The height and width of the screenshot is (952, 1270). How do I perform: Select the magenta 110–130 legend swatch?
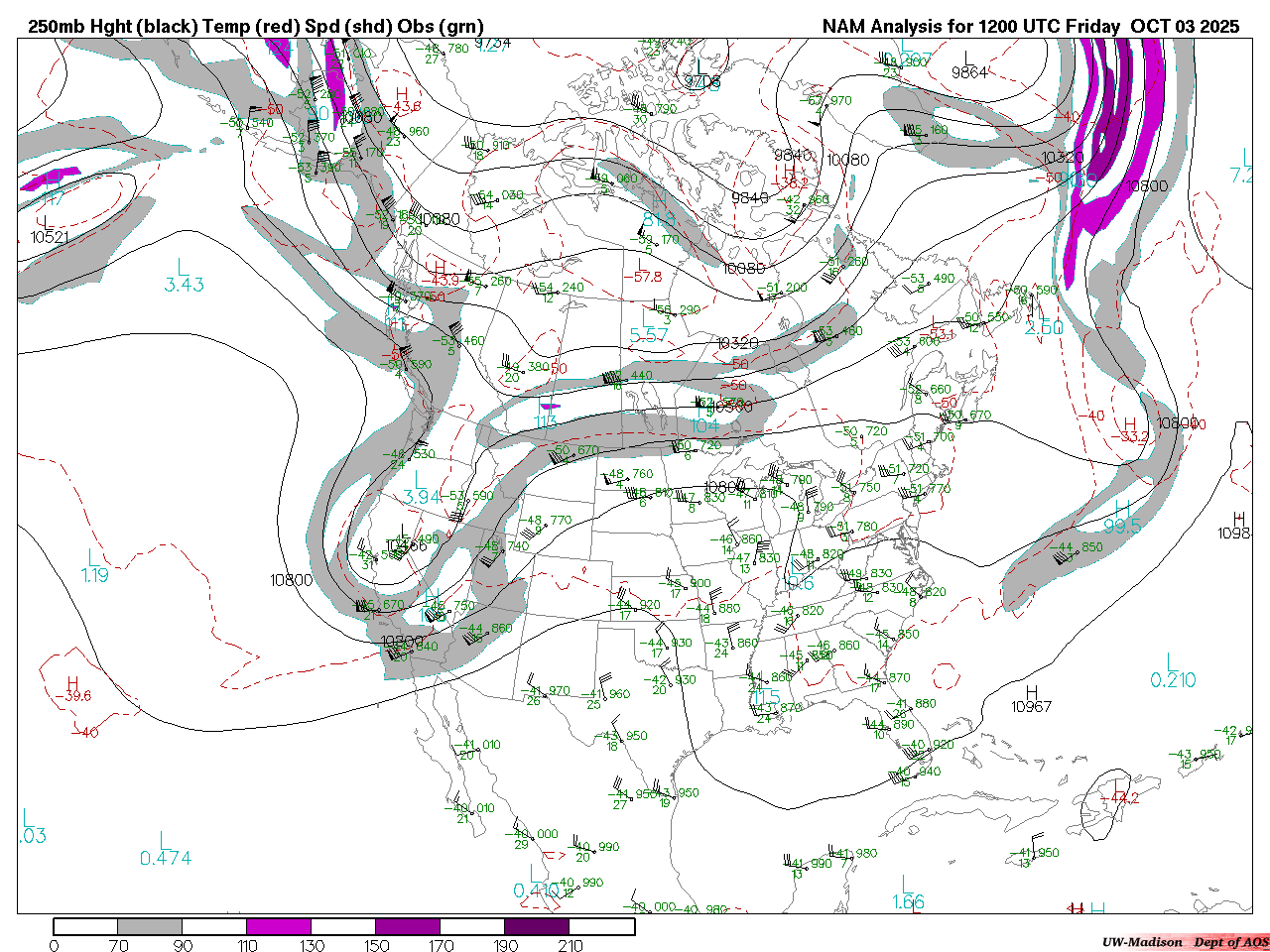279,926
